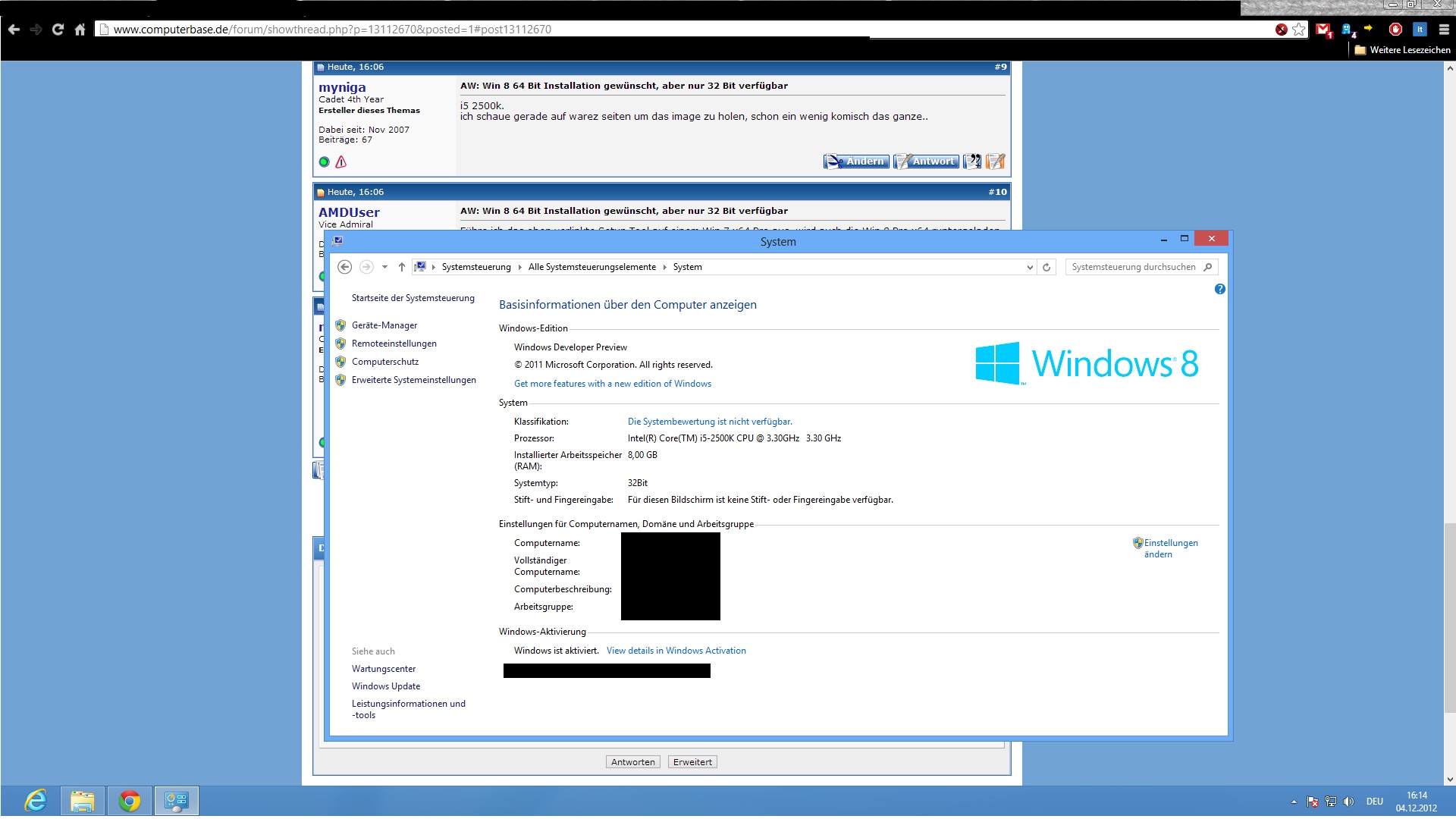This screenshot has width=1456, height=819.
Task: Open the Chrome hamburger menu
Action: click(x=1444, y=30)
